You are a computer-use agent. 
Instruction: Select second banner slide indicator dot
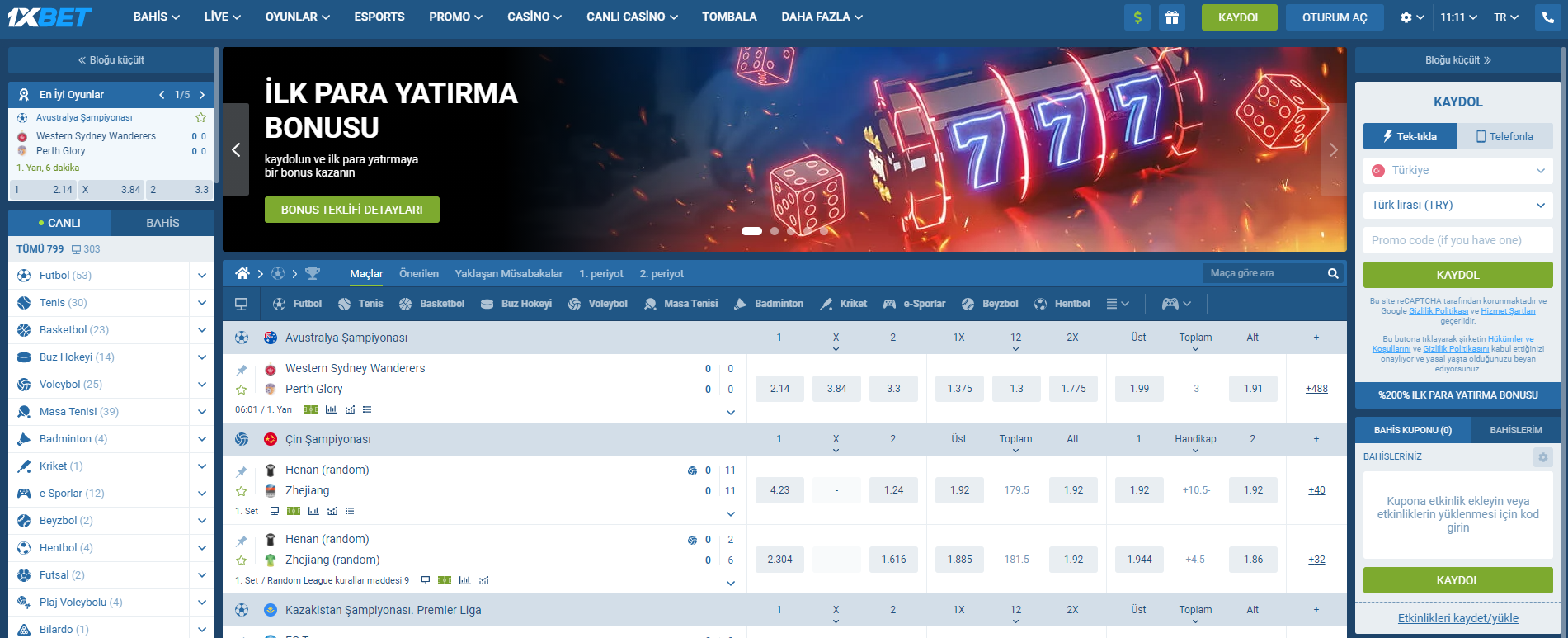point(775,231)
